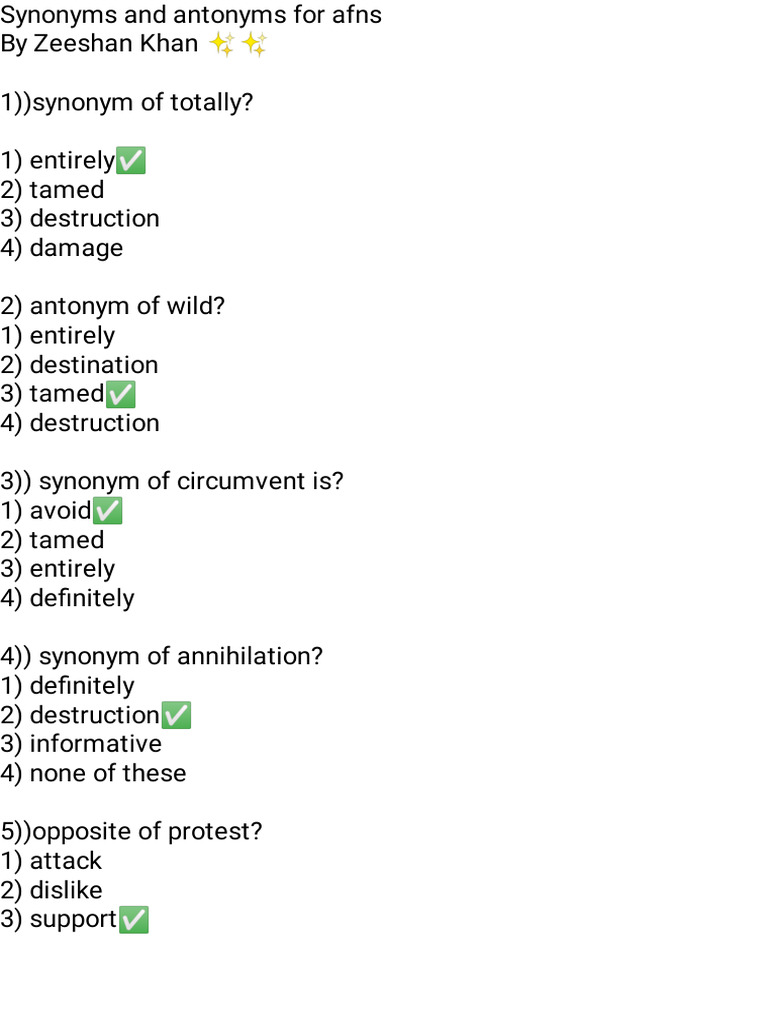Click the second sparkle emoji in the byline
768x1024 pixels.
tap(254, 44)
